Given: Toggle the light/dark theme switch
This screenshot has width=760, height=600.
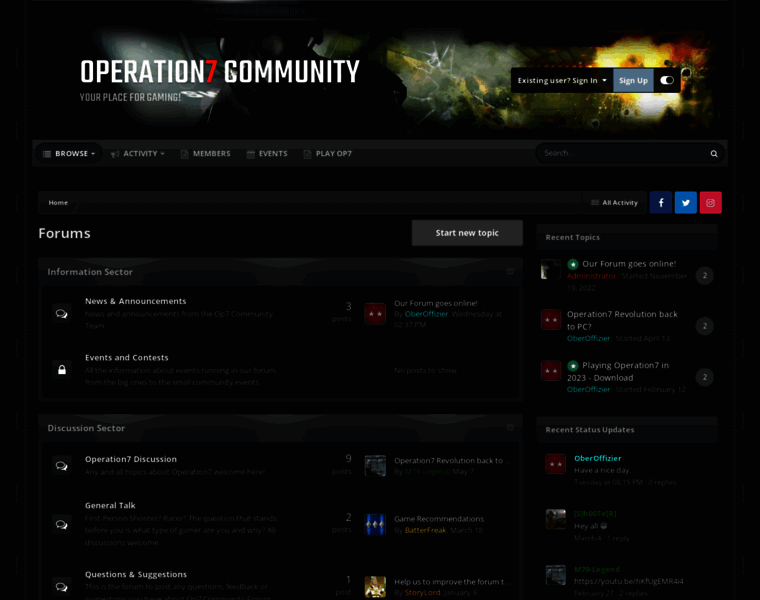Looking at the screenshot, I should [x=667, y=80].
